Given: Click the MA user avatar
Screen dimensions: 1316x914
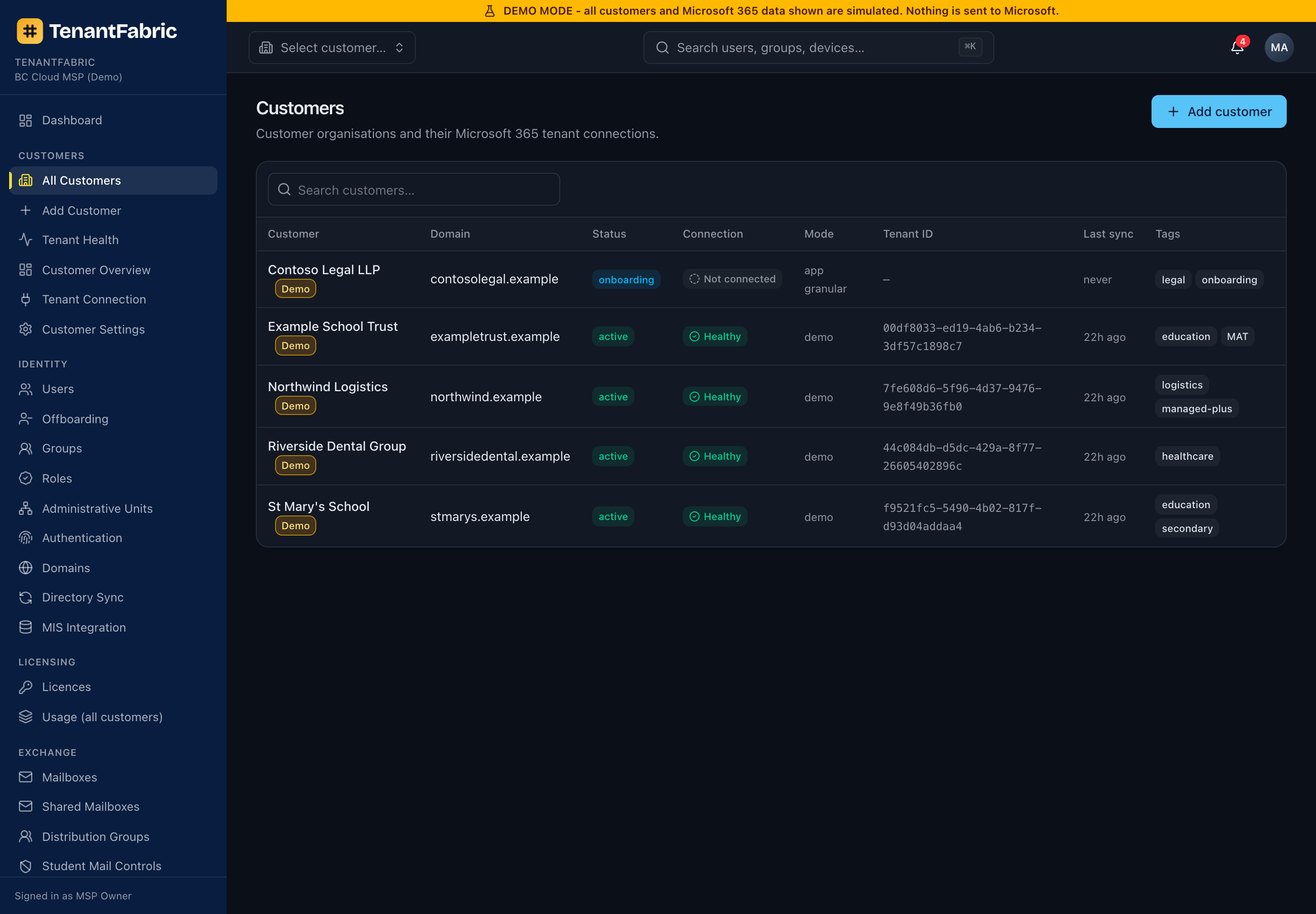Looking at the screenshot, I should 1279,48.
